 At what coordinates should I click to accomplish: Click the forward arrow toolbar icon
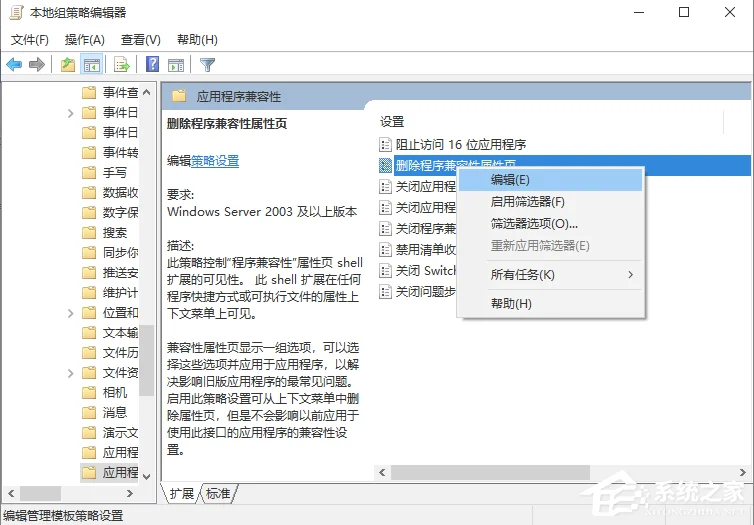click(37, 64)
